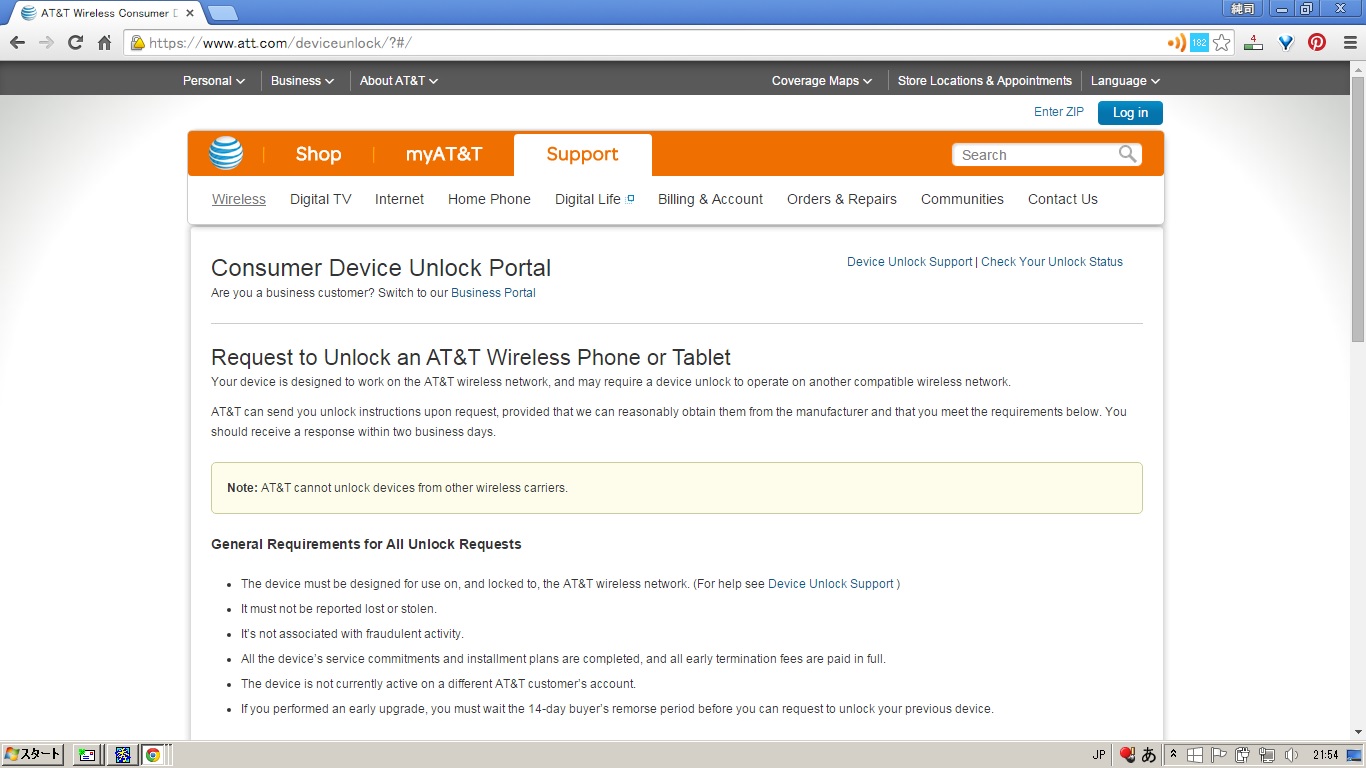Click the power plug tray icon

(1243, 755)
